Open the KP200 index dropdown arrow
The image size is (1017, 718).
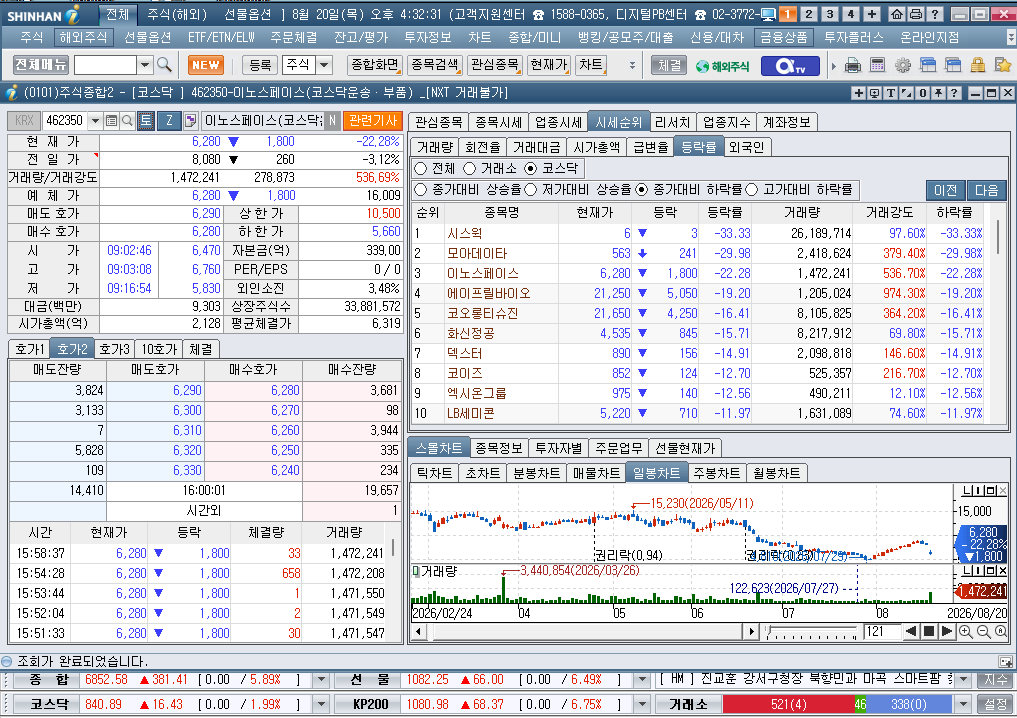[642, 704]
